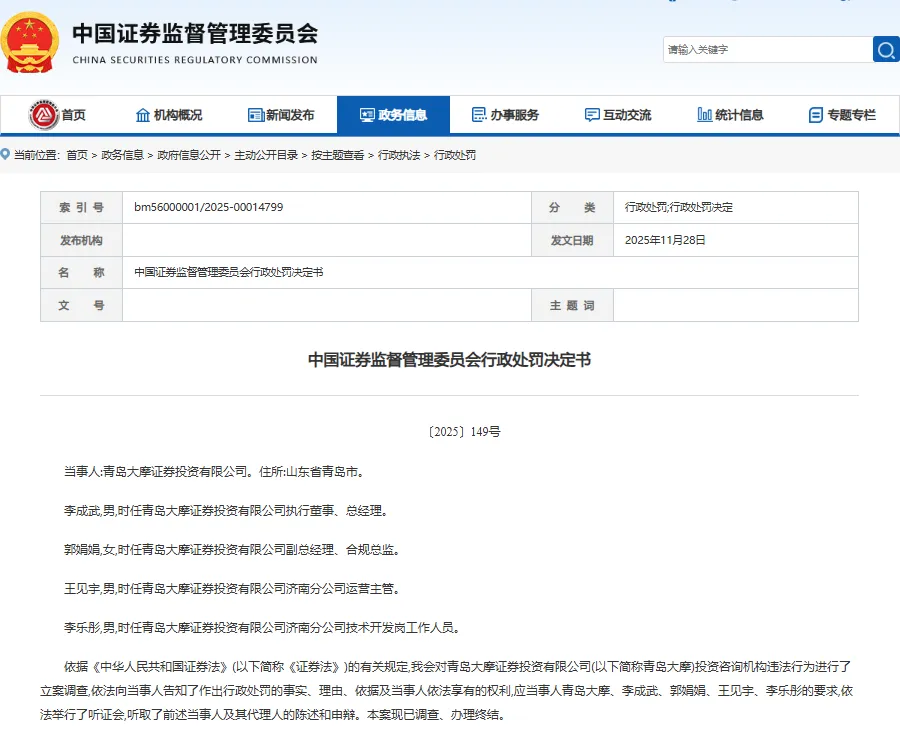Click 按主题查看 breadcrumb link

(337, 155)
